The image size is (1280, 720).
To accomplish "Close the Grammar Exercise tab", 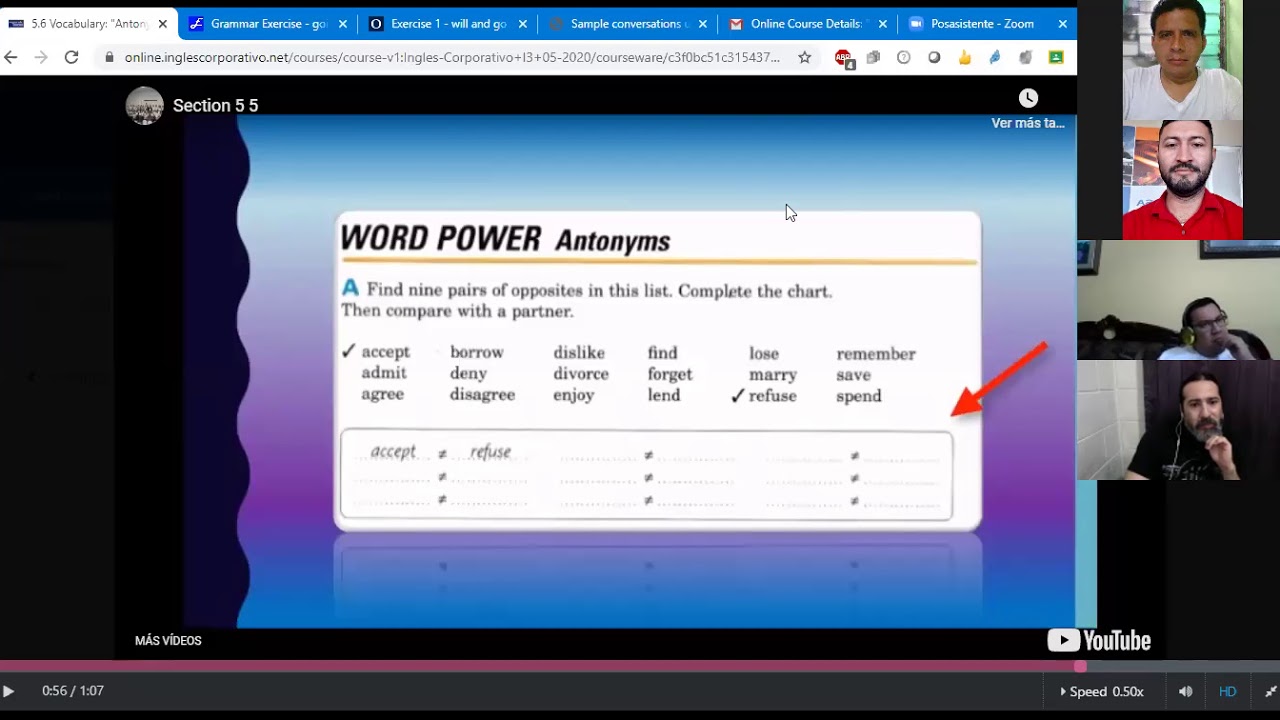I will [343, 24].
